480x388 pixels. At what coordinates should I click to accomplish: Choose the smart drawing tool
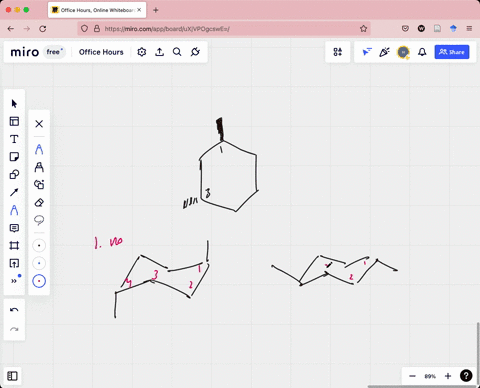tap(39, 185)
